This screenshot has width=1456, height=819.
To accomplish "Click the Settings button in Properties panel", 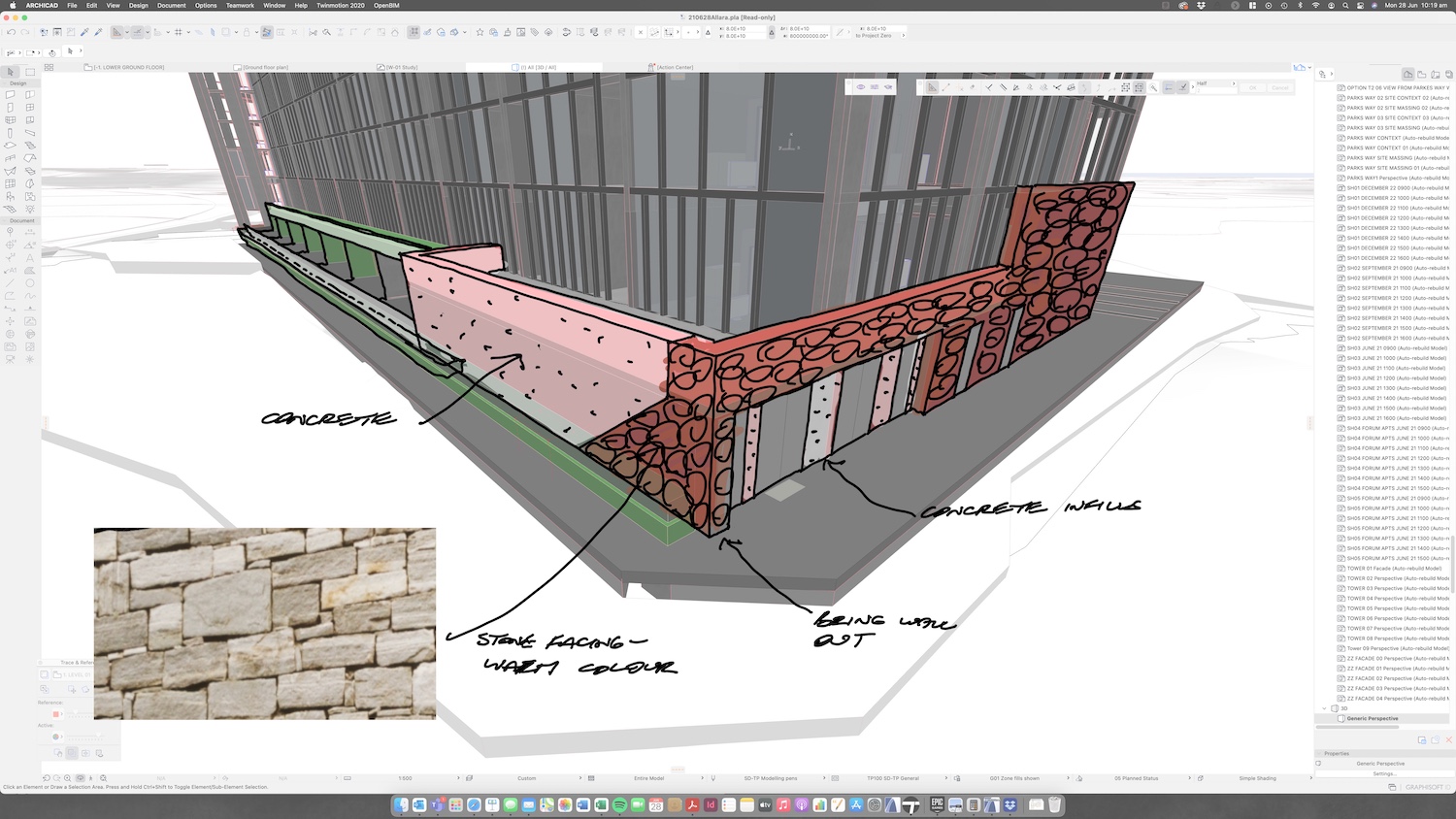I will pyautogui.click(x=1384, y=773).
